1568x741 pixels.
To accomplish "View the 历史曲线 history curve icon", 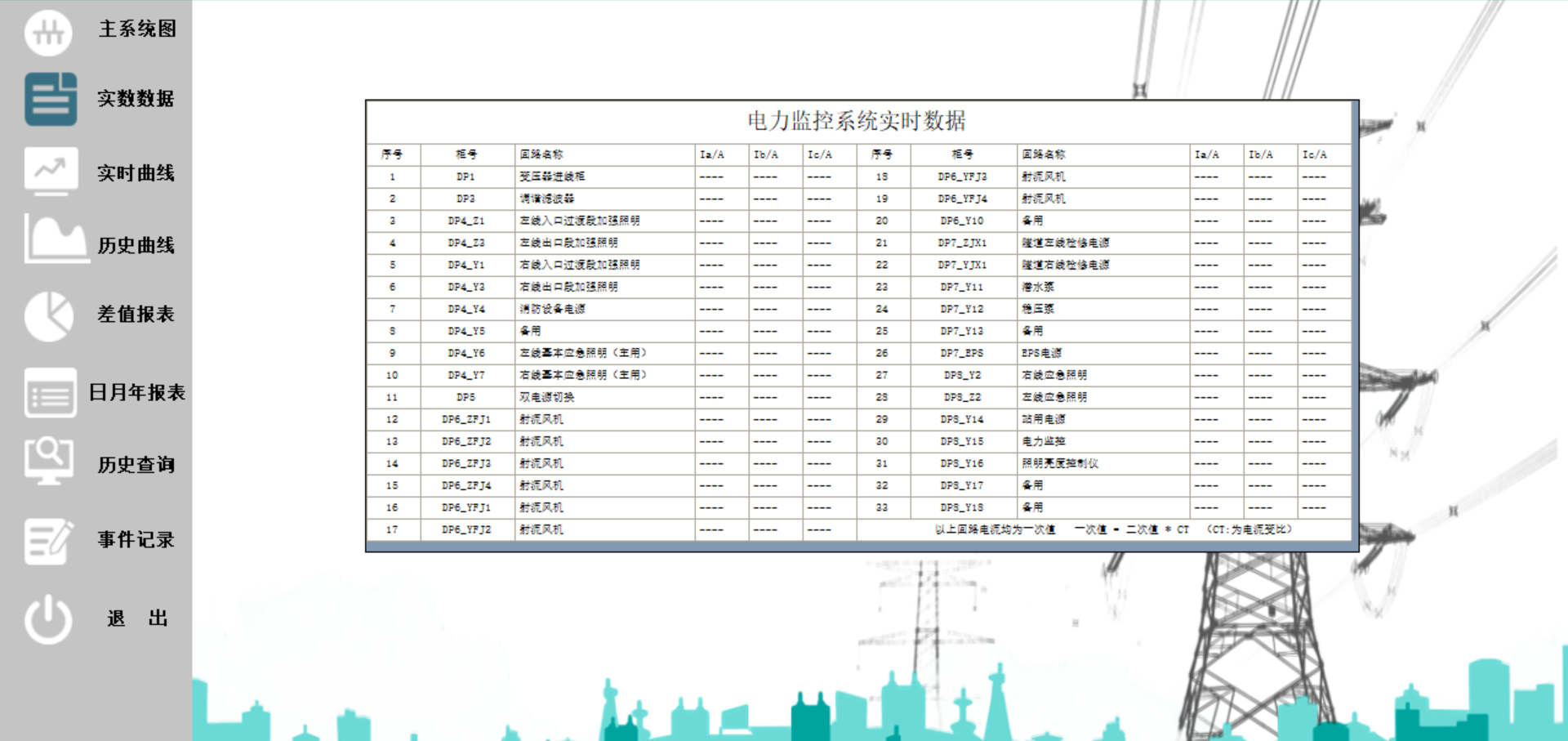I will pos(51,243).
